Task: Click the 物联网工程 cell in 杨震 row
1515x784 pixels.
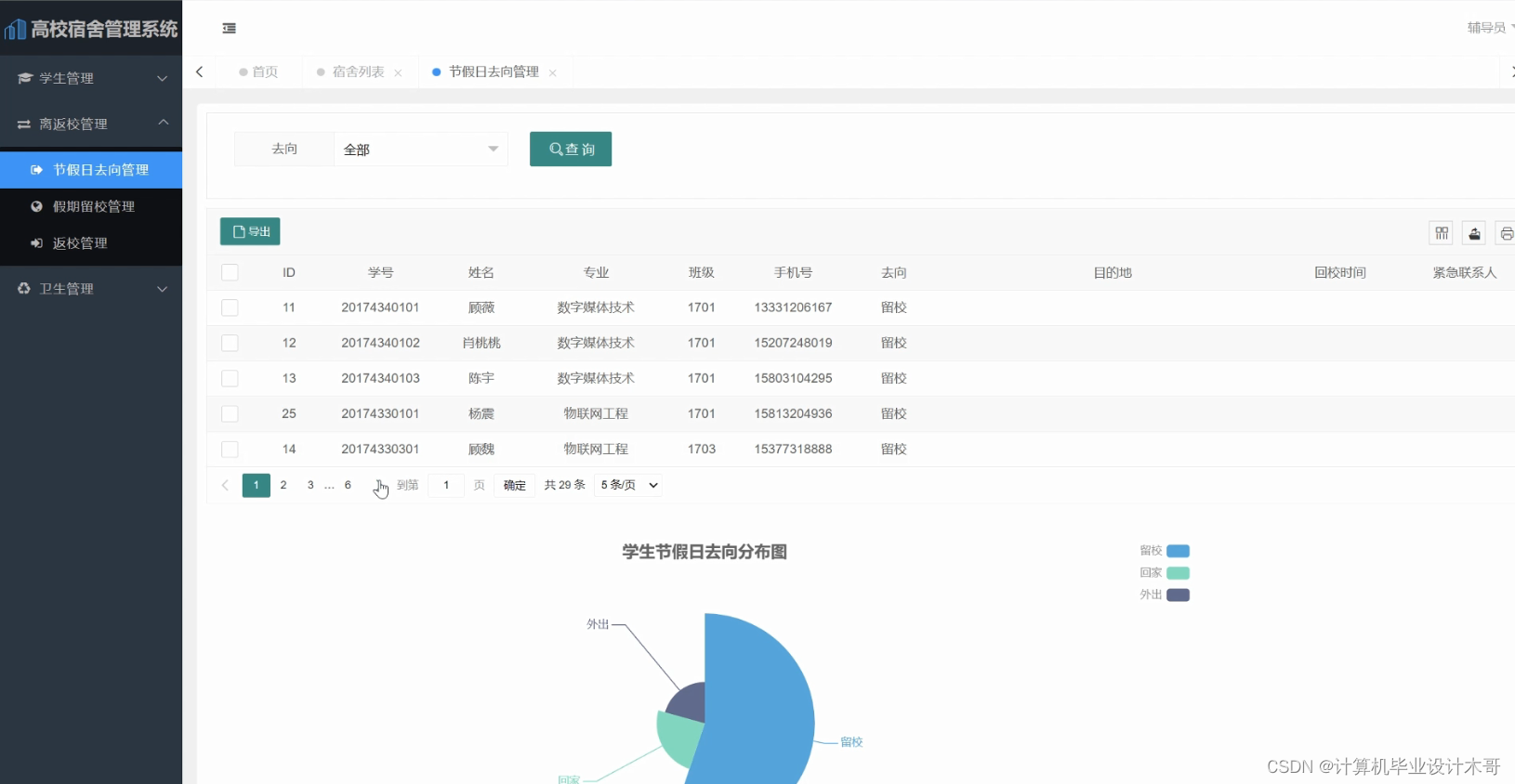Action: tap(596, 413)
